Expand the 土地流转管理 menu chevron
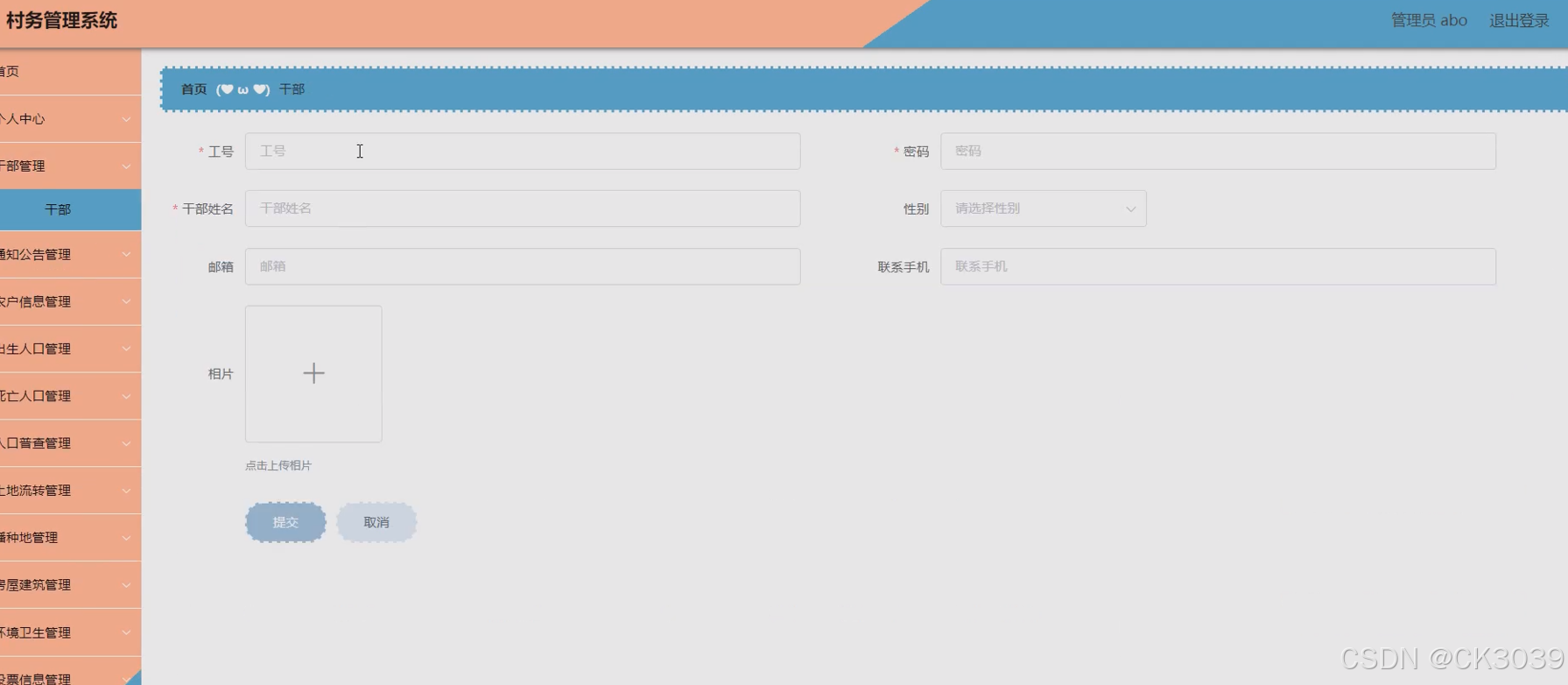Viewport: 1568px width, 685px height. [x=126, y=491]
